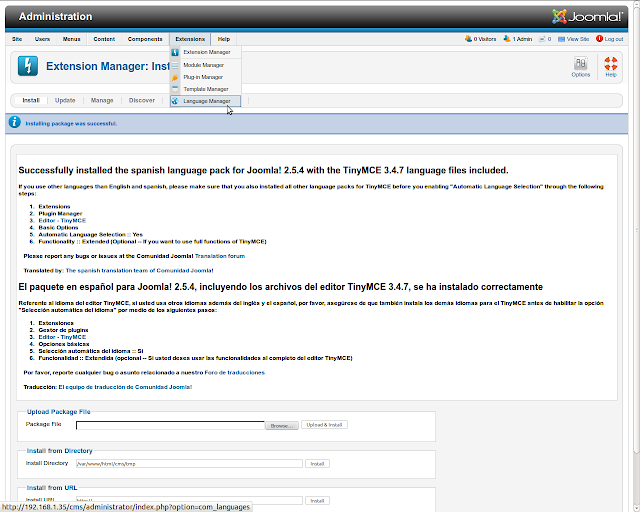Click Install button for Install URL
The height and width of the screenshot is (512, 640).
317,501
